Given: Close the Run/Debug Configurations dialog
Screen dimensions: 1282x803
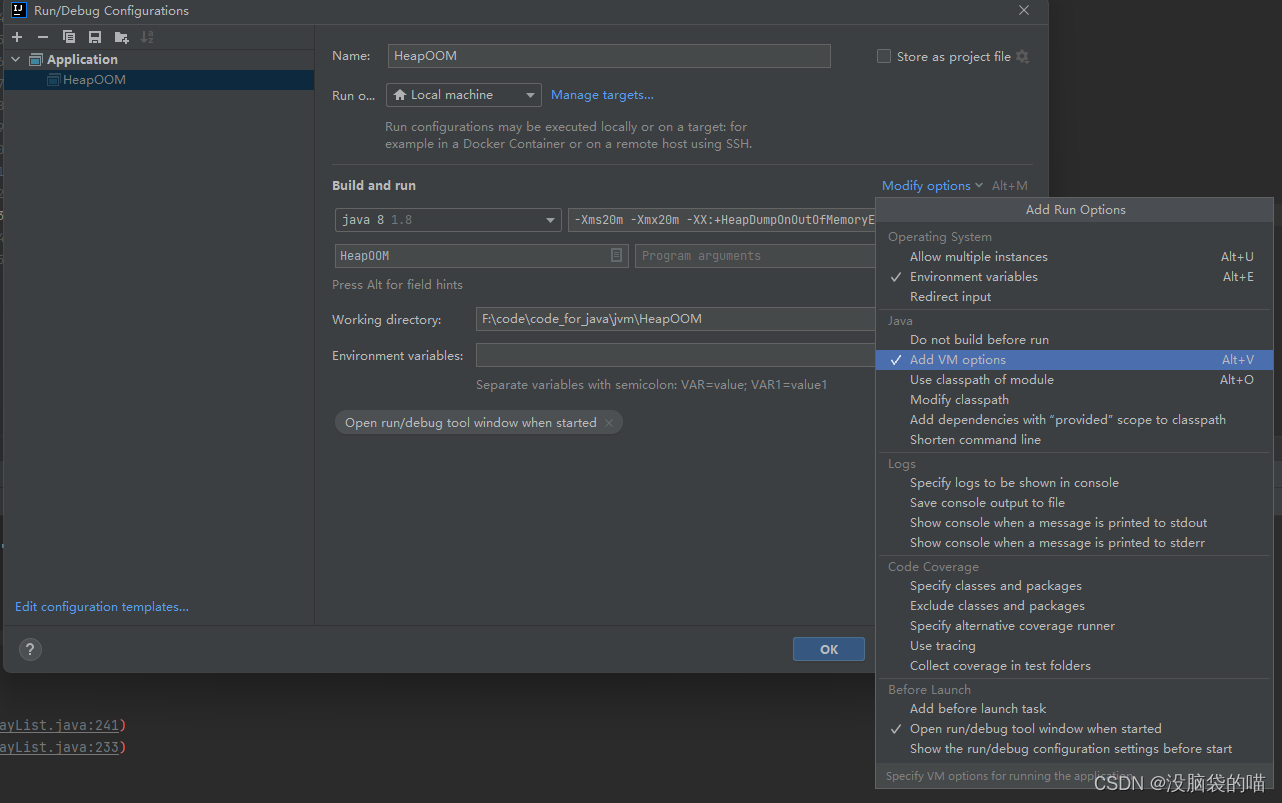Looking at the screenshot, I should tap(1024, 10).
